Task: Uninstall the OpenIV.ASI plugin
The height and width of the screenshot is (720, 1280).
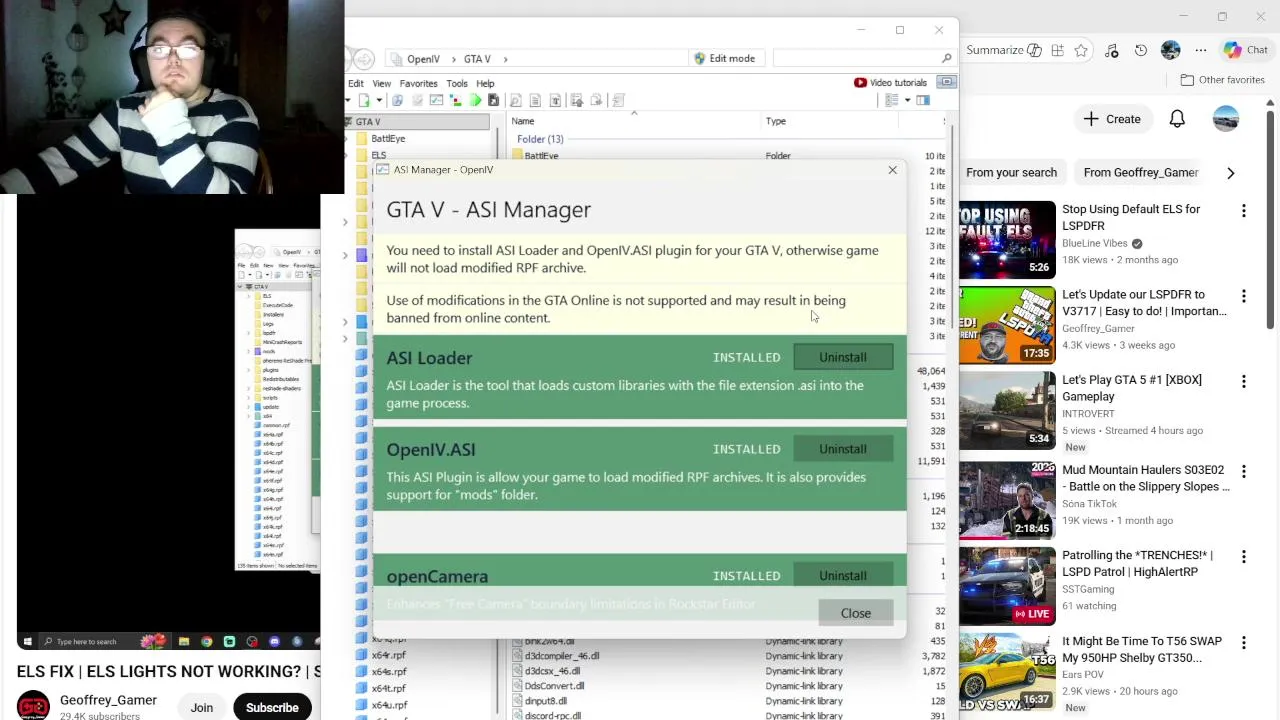Action: click(x=843, y=449)
